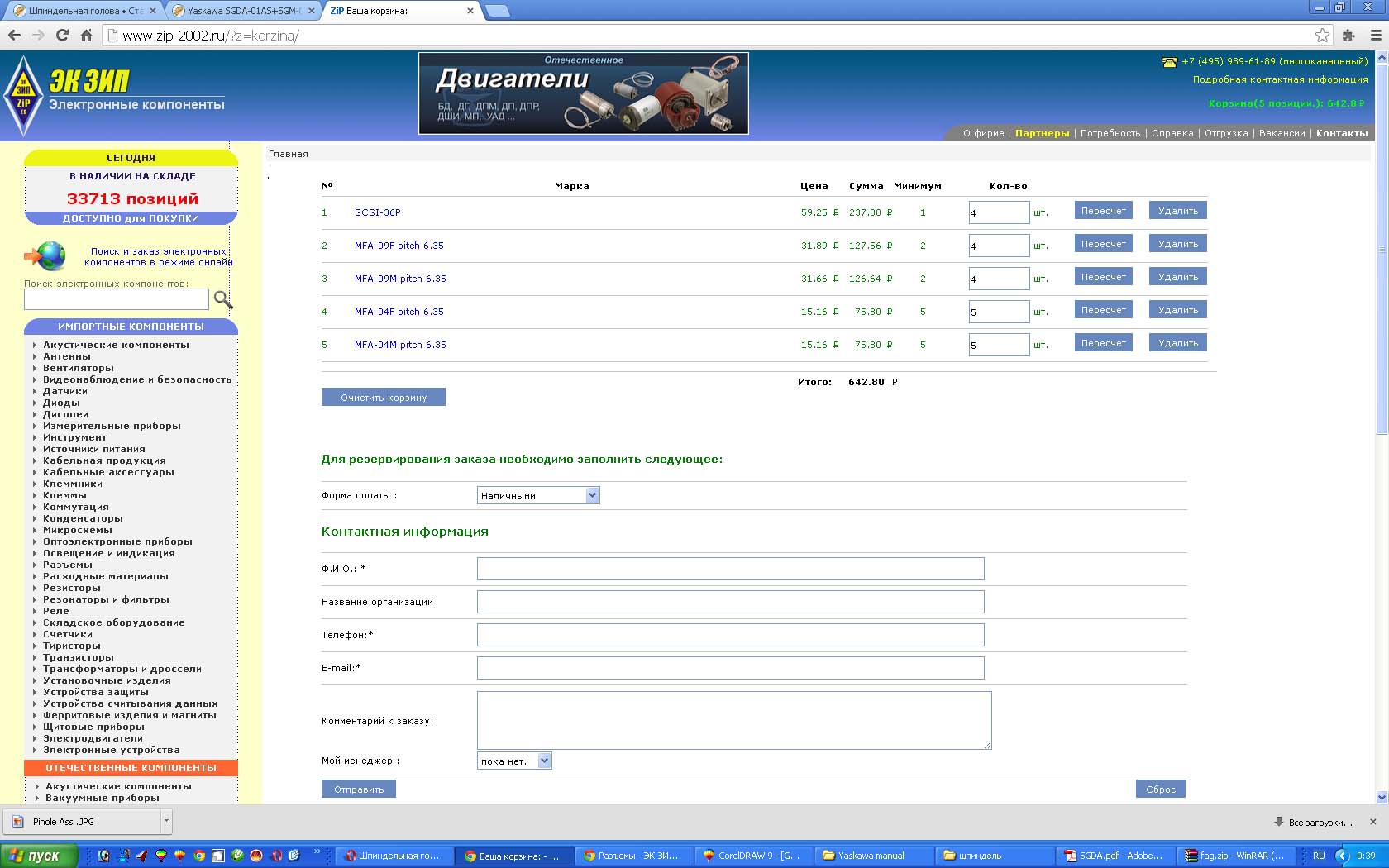Image resolution: width=1389 pixels, height=868 pixels.
Task: Click the electronic components search box
Action: click(x=117, y=299)
